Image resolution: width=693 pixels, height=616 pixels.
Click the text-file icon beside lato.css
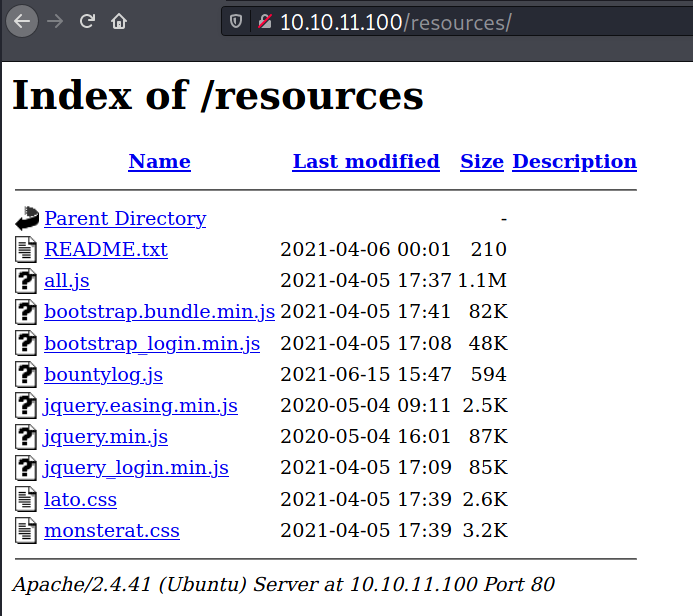26,499
